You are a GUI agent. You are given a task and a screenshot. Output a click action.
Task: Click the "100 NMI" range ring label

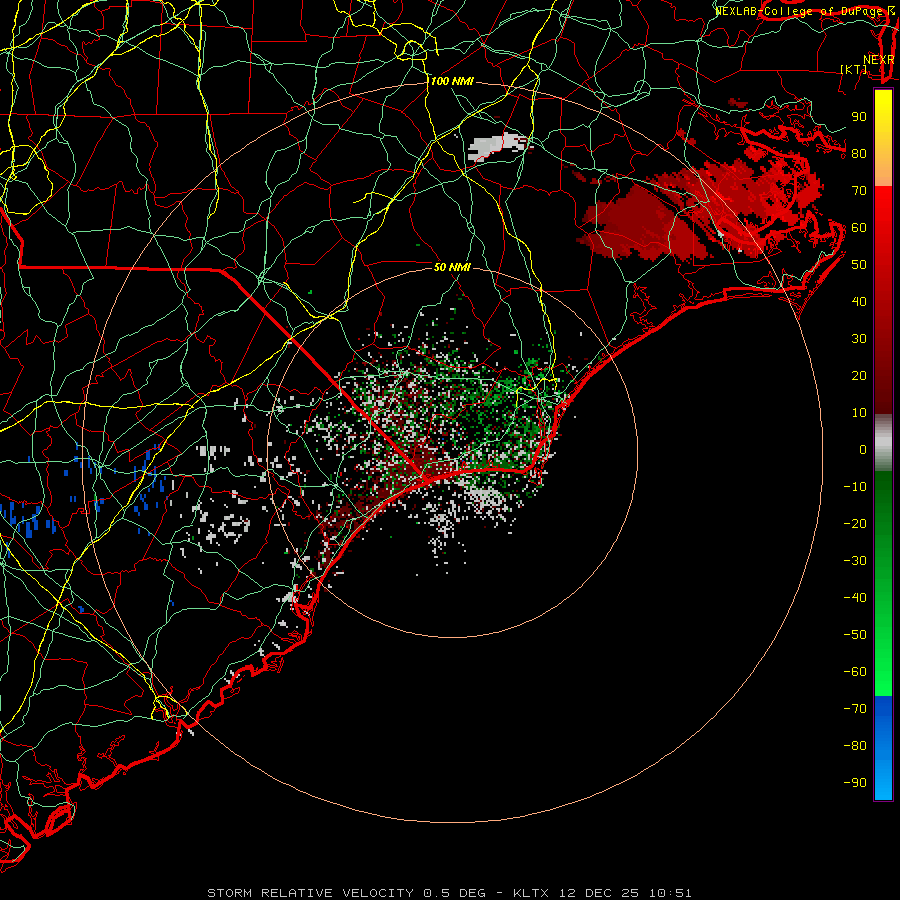(452, 82)
